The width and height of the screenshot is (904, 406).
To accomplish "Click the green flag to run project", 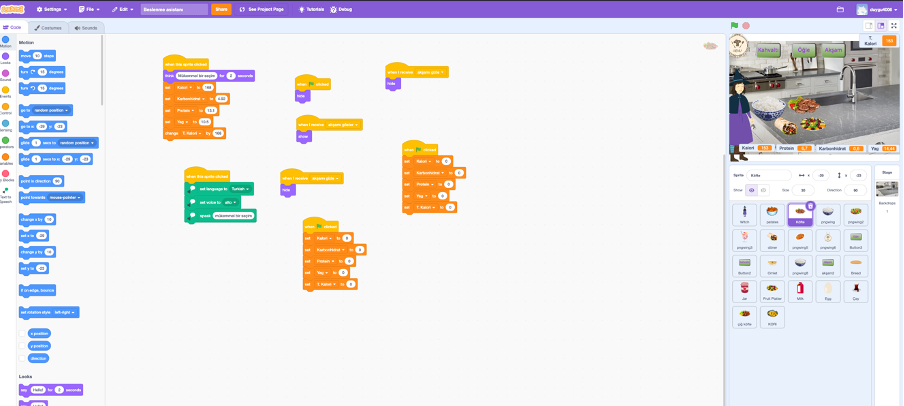I will [x=734, y=25].
